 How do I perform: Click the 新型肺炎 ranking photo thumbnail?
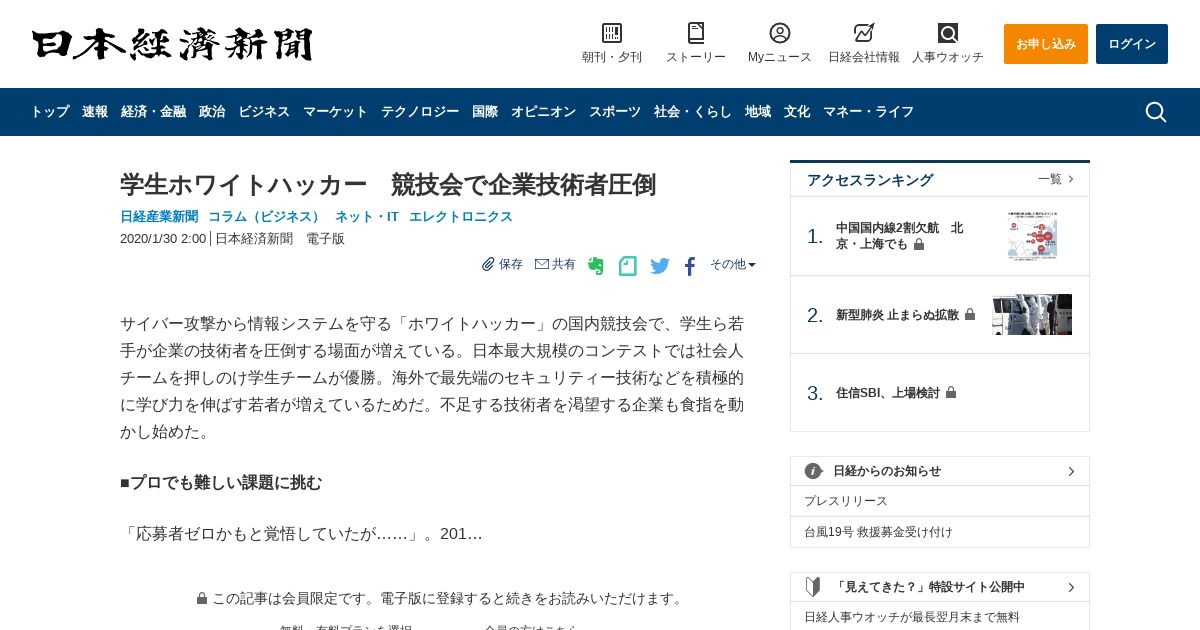pos(1032,314)
